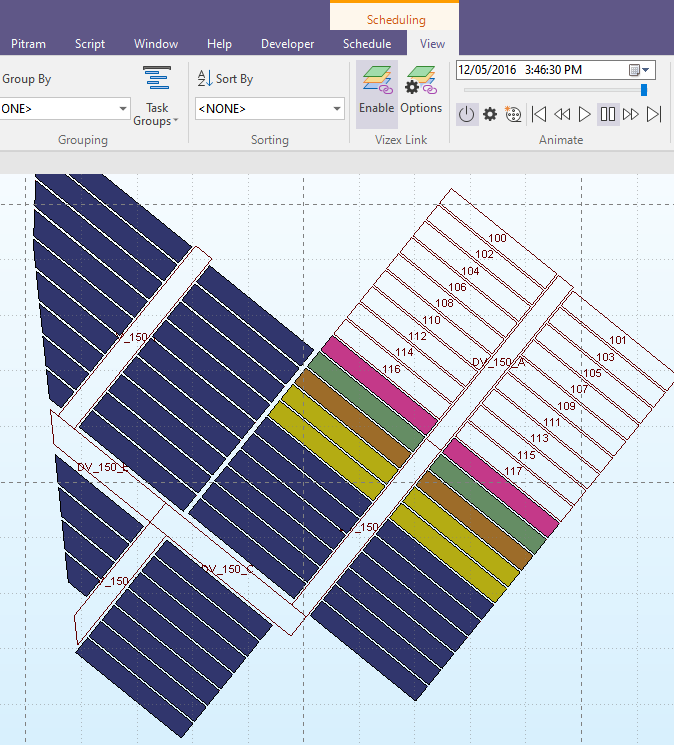Image resolution: width=674 pixels, height=745 pixels.
Task: Click the animation timeline slider handle
Action: click(644, 90)
